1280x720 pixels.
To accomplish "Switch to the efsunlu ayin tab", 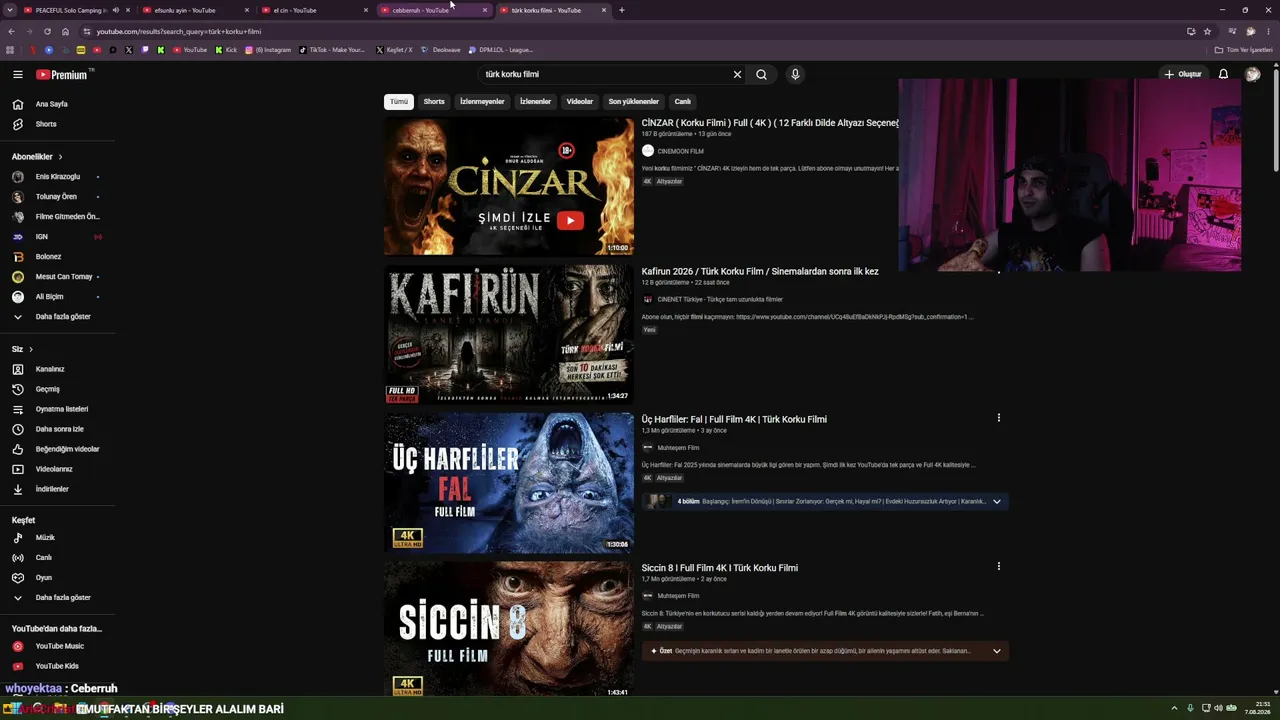I will pos(194,10).
